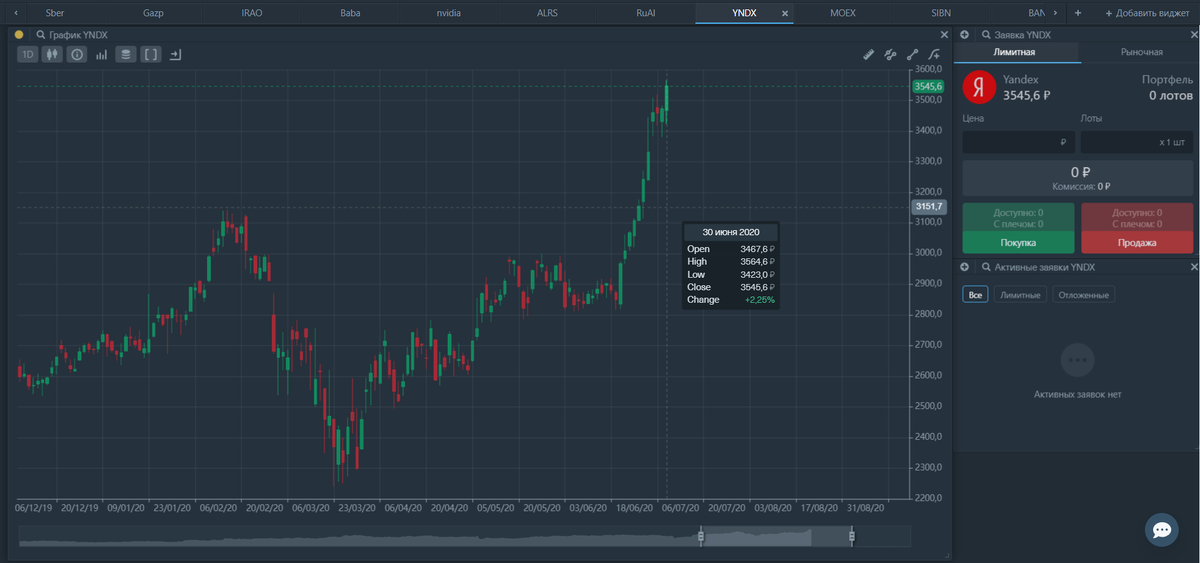The height and width of the screenshot is (563, 1200).
Task: Open the chat support bubble
Action: point(1161,529)
